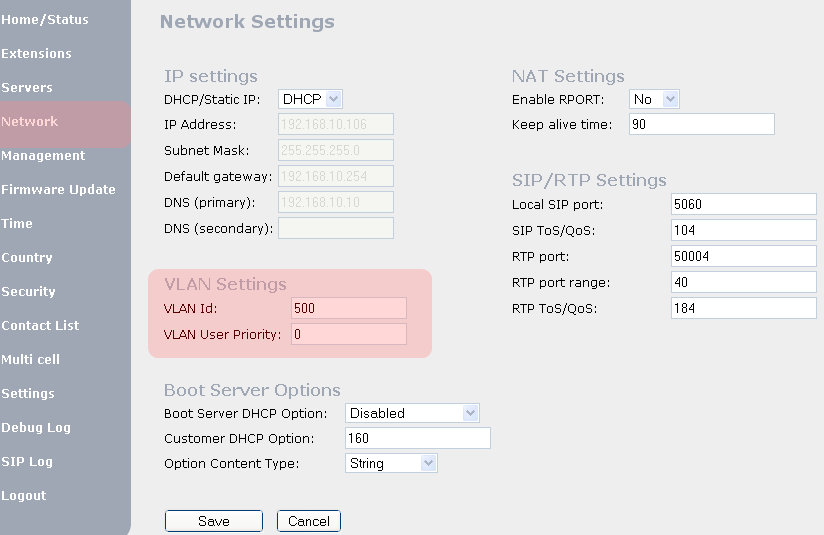This screenshot has height=535, width=824.
Task: Click the disabled IP Address field
Action: (336, 124)
